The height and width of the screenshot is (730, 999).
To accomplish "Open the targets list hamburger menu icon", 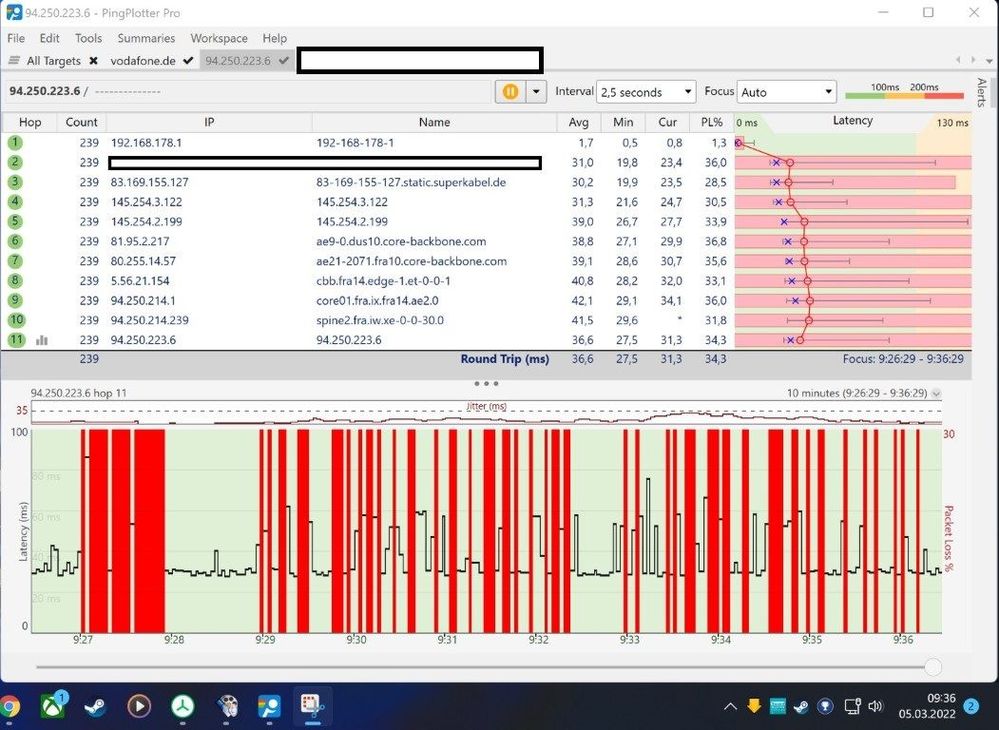I will pyautogui.click(x=16, y=60).
